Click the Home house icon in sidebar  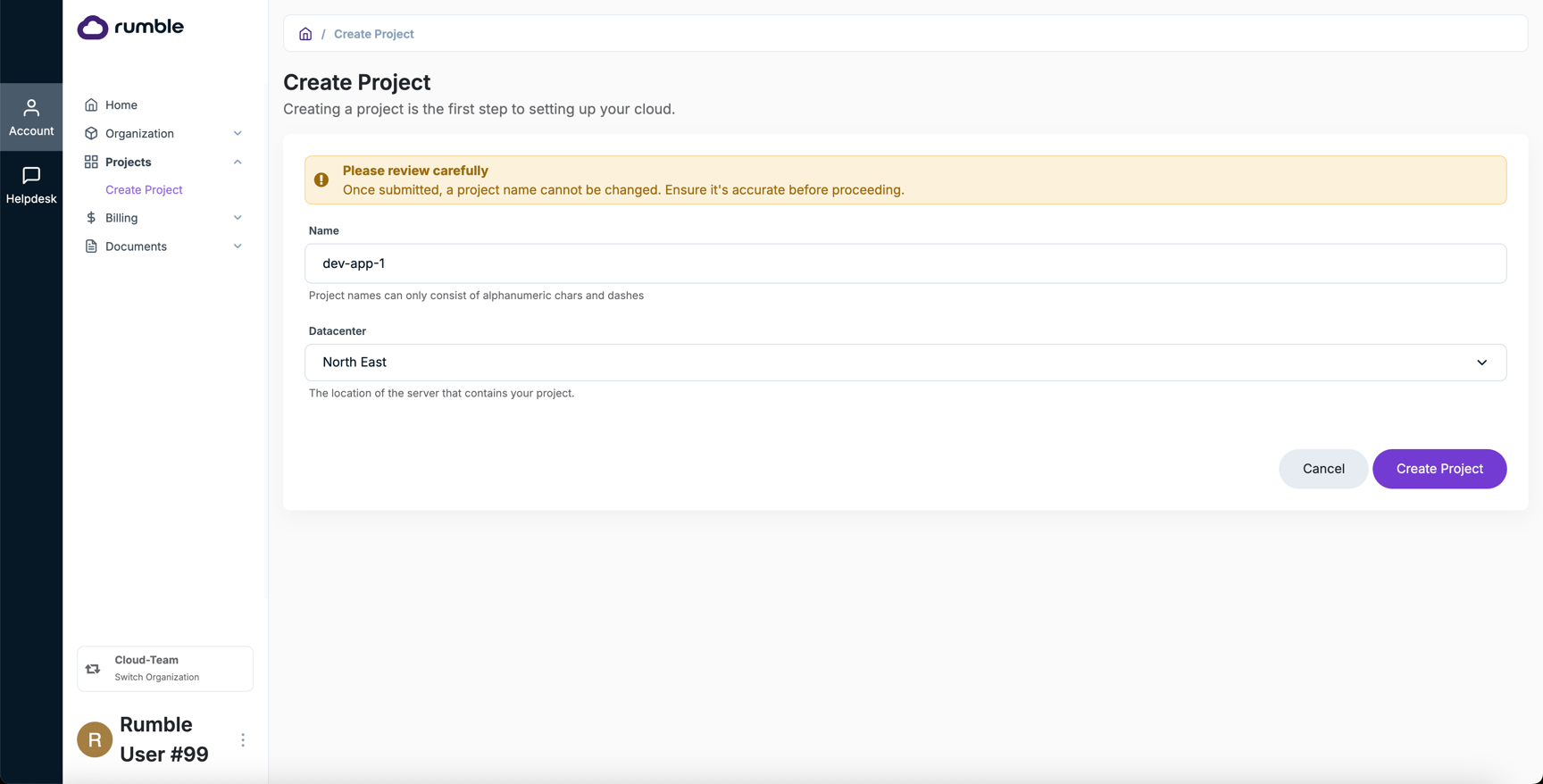pos(91,104)
